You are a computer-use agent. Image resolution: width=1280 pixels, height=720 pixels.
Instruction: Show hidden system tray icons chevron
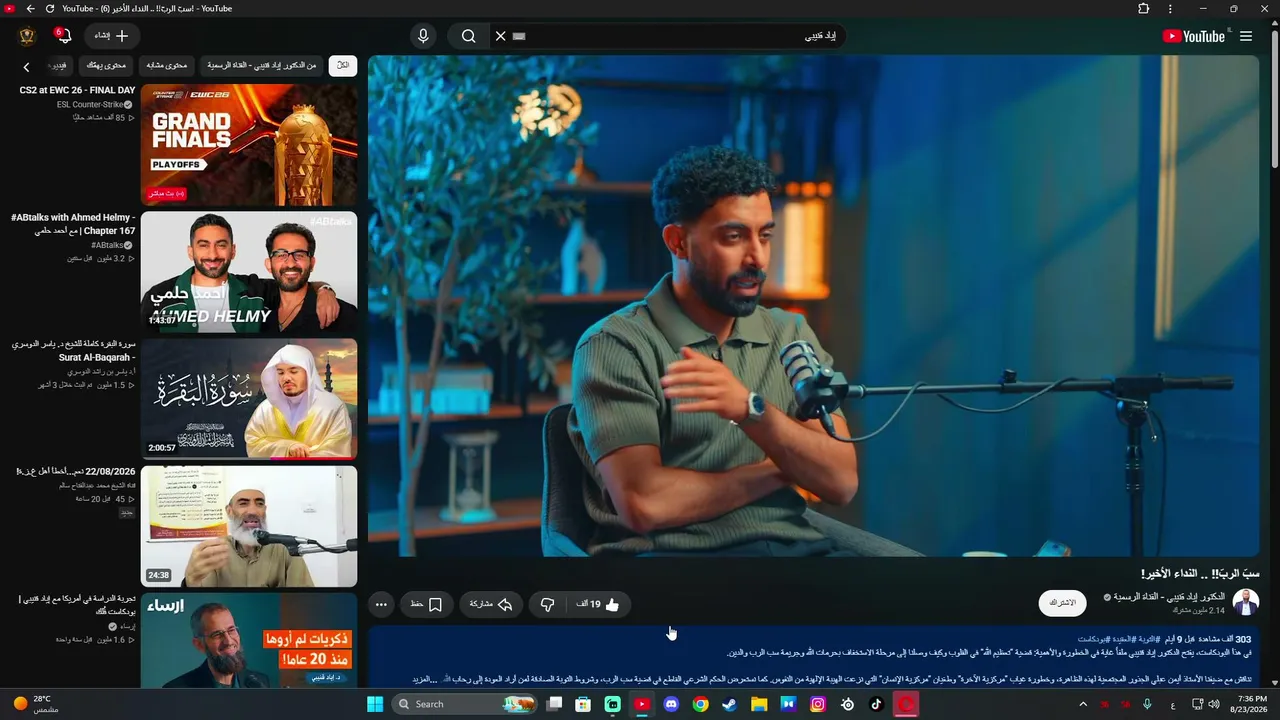pyautogui.click(x=1083, y=704)
